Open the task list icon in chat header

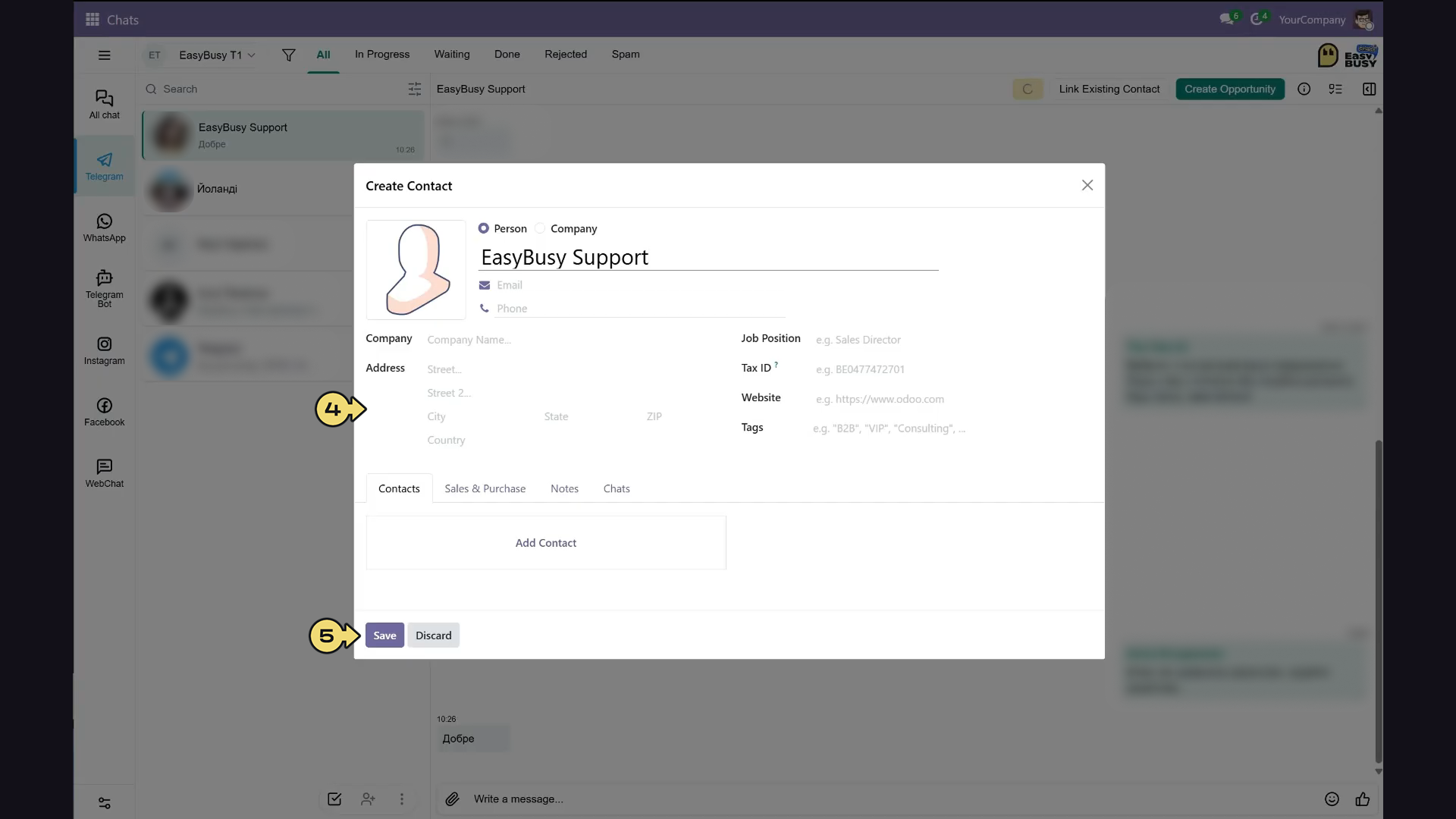1336,89
